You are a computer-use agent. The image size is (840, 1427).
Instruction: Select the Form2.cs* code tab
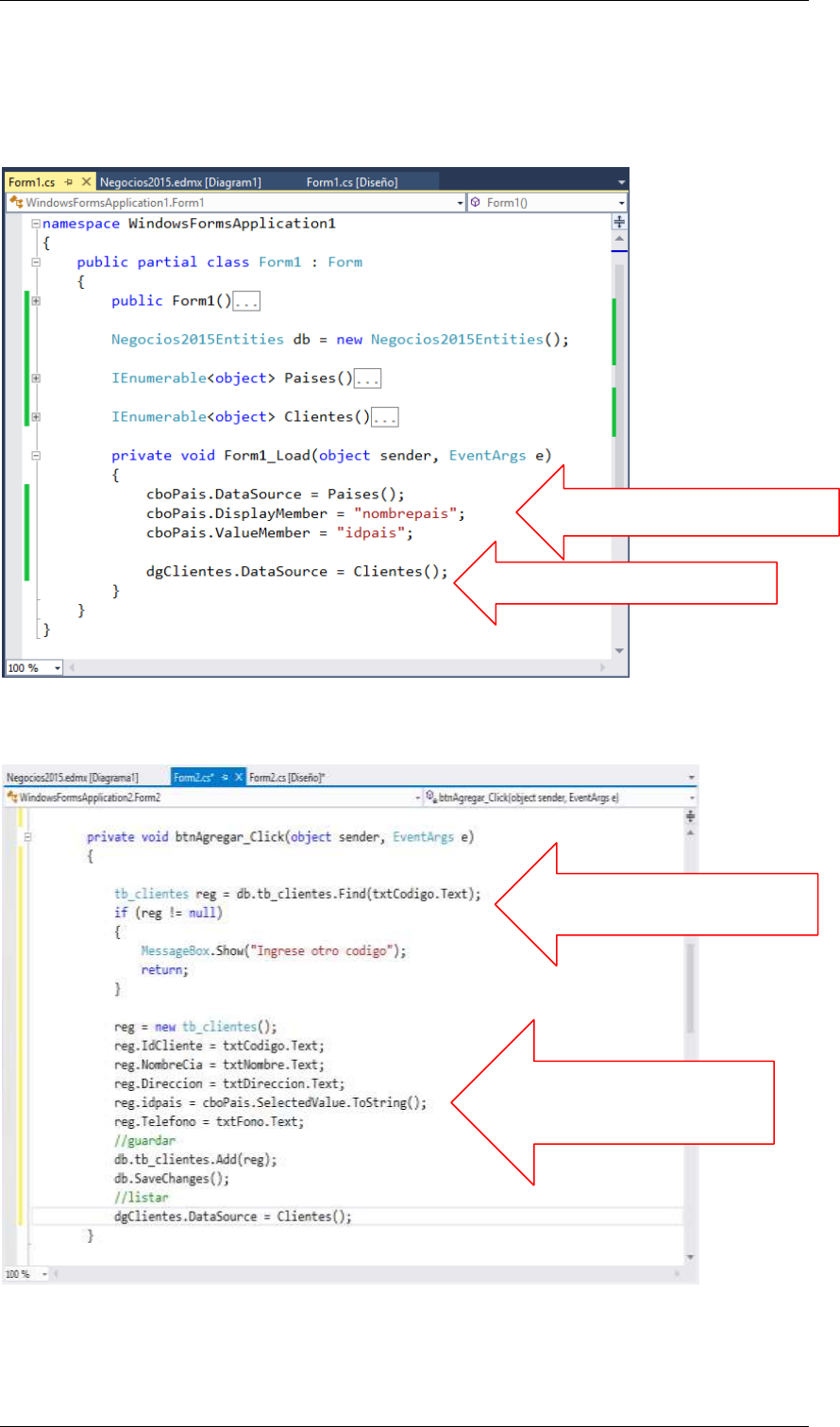click(194, 777)
